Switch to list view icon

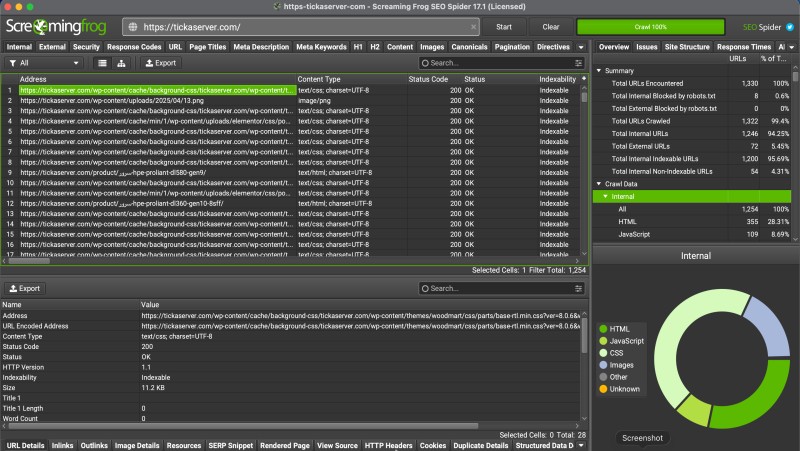pyautogui.click(x=103, y=63)
